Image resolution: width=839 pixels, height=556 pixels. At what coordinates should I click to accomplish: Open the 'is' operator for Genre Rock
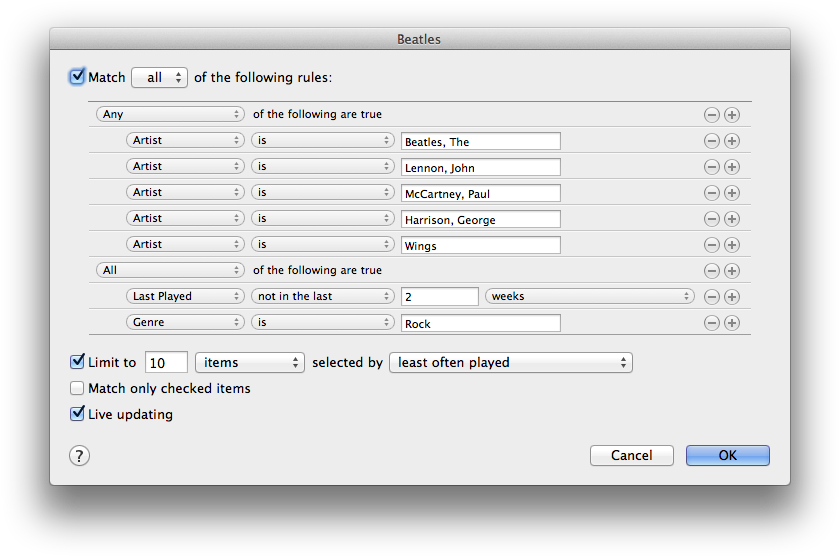click(x=323, y=322)
